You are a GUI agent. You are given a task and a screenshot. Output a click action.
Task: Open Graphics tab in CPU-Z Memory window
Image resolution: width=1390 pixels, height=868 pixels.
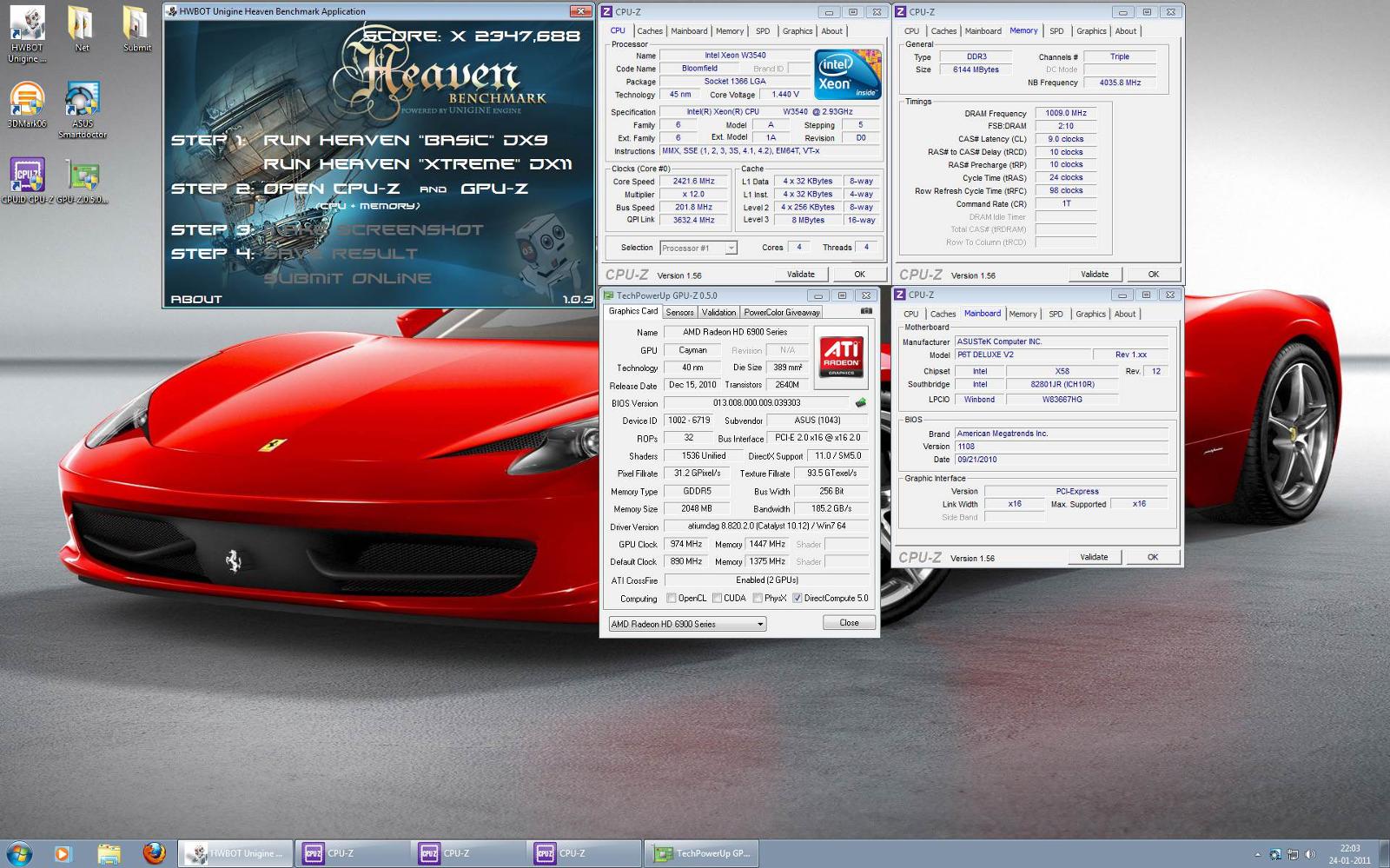click(x=1091, y=30)
